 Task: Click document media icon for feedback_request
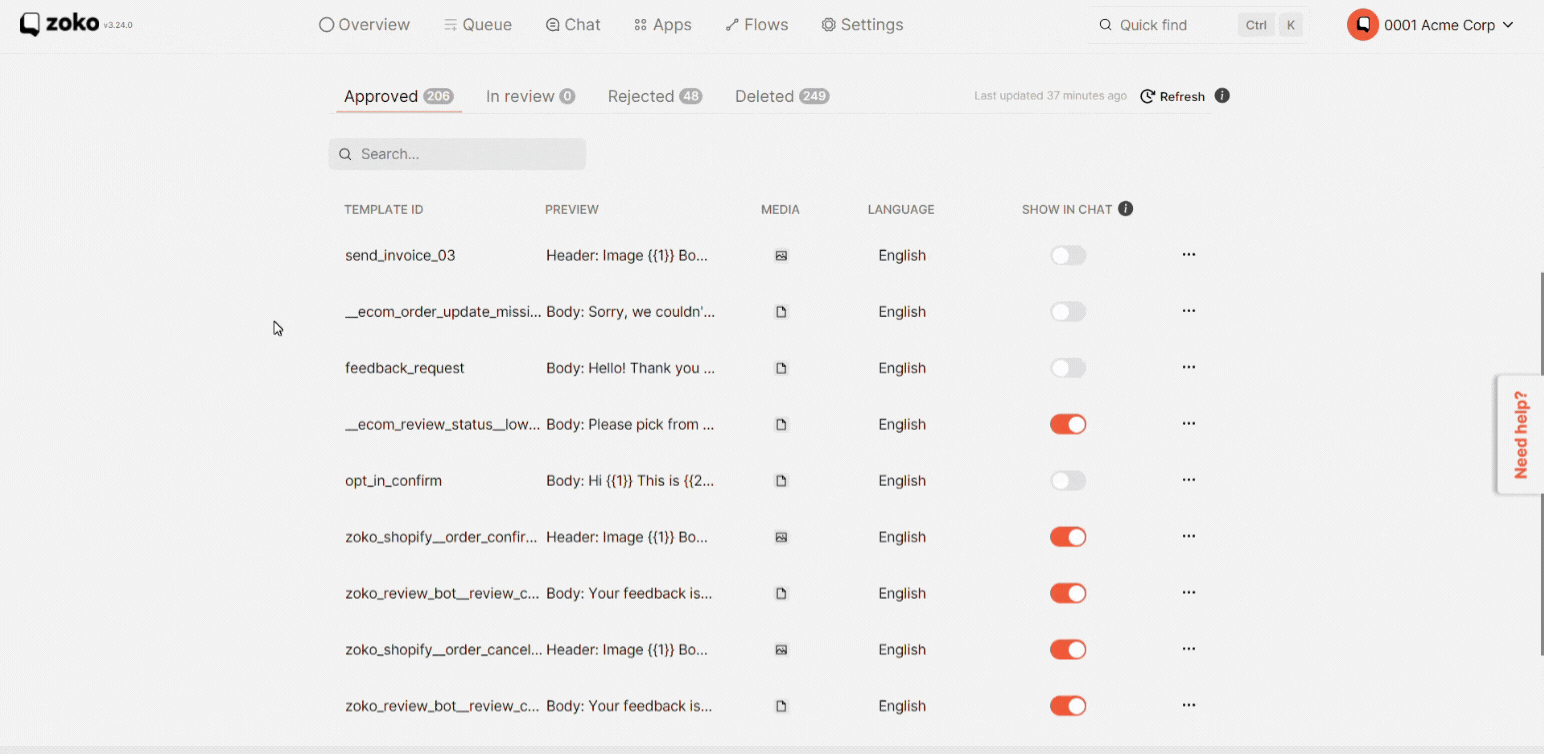point(781,368)
